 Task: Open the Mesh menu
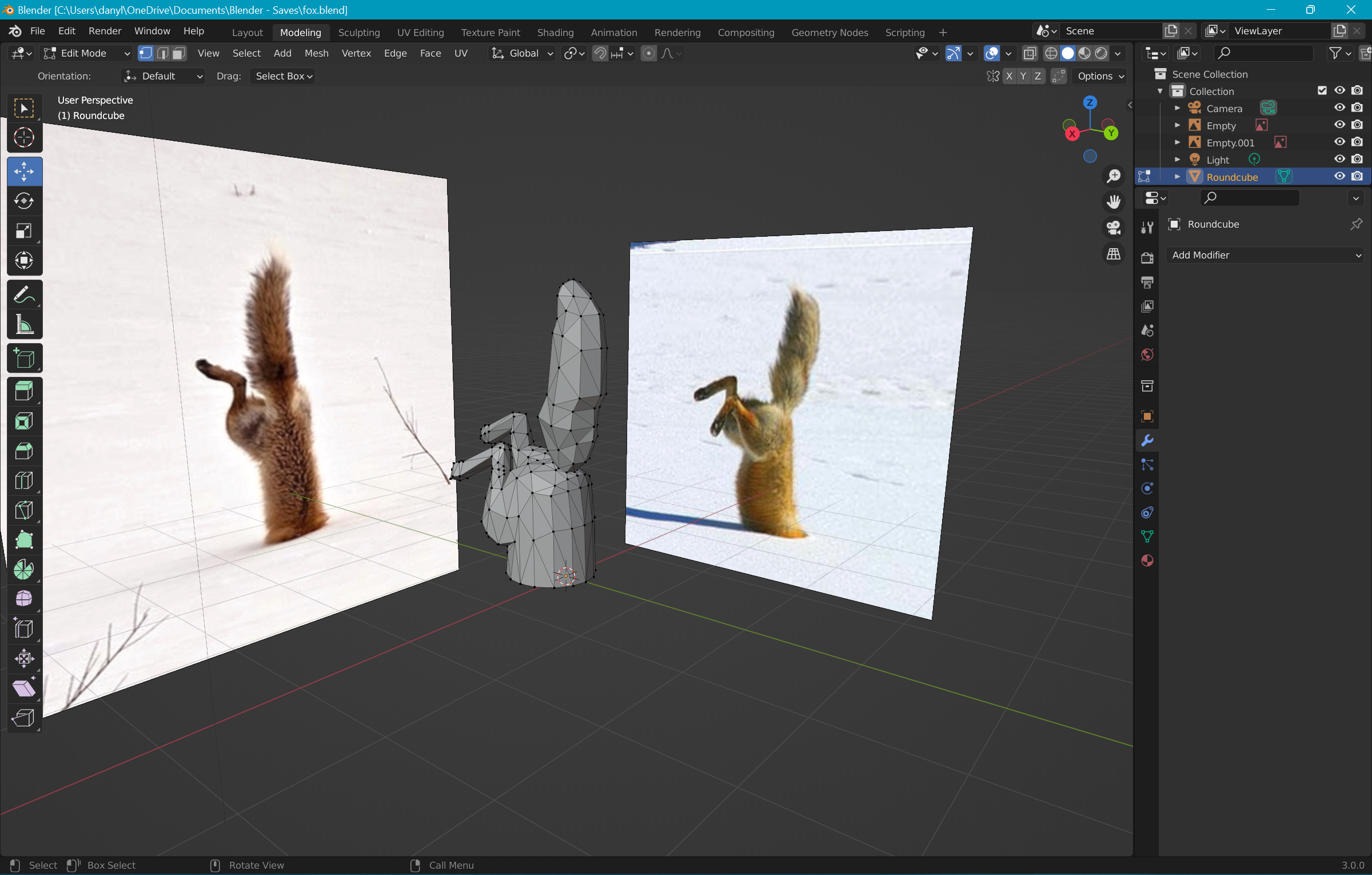316,53
